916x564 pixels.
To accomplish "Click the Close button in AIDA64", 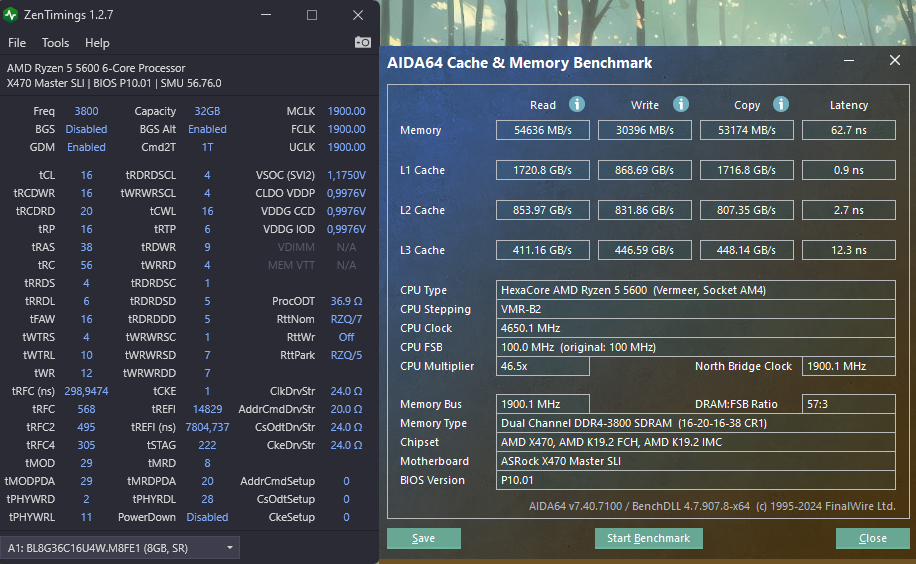I will tap(873, 538).
